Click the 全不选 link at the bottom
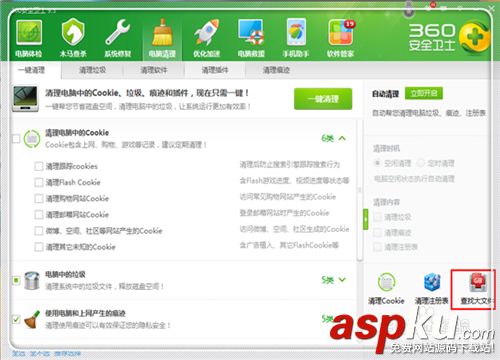Viewport: 500px width, 360px height. [40, 353]
